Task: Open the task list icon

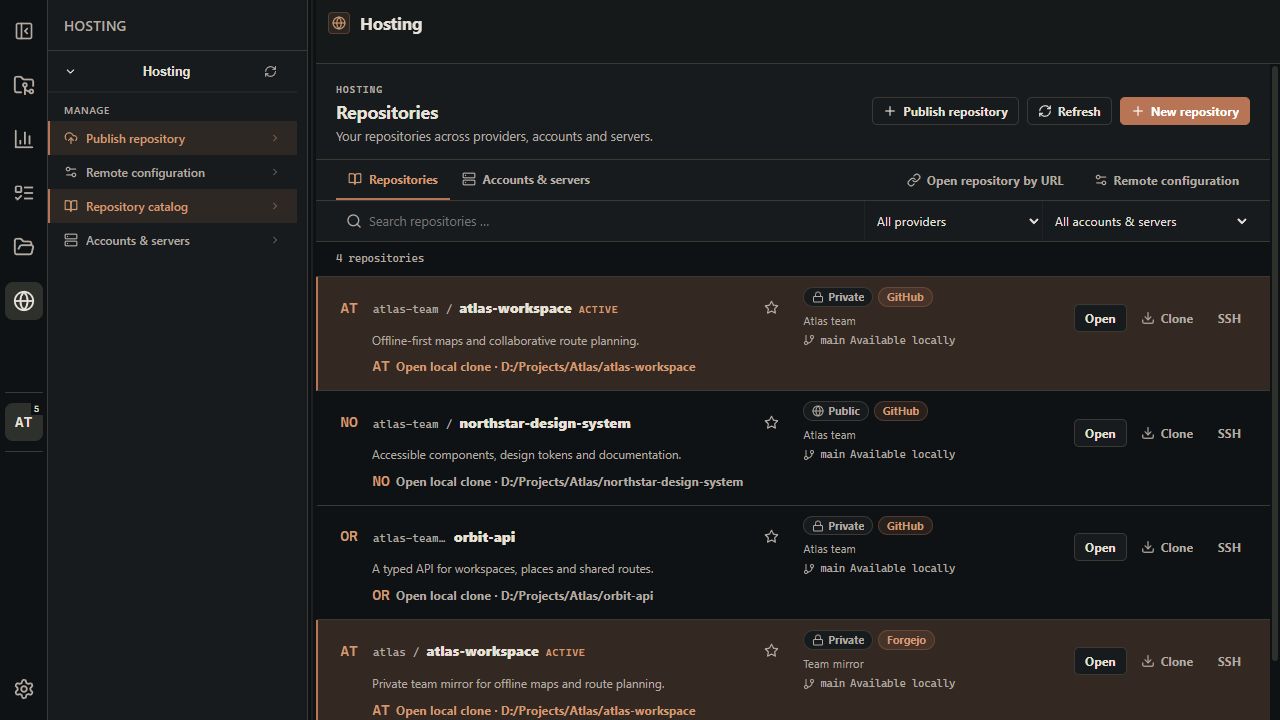Action: pos(24,193)
